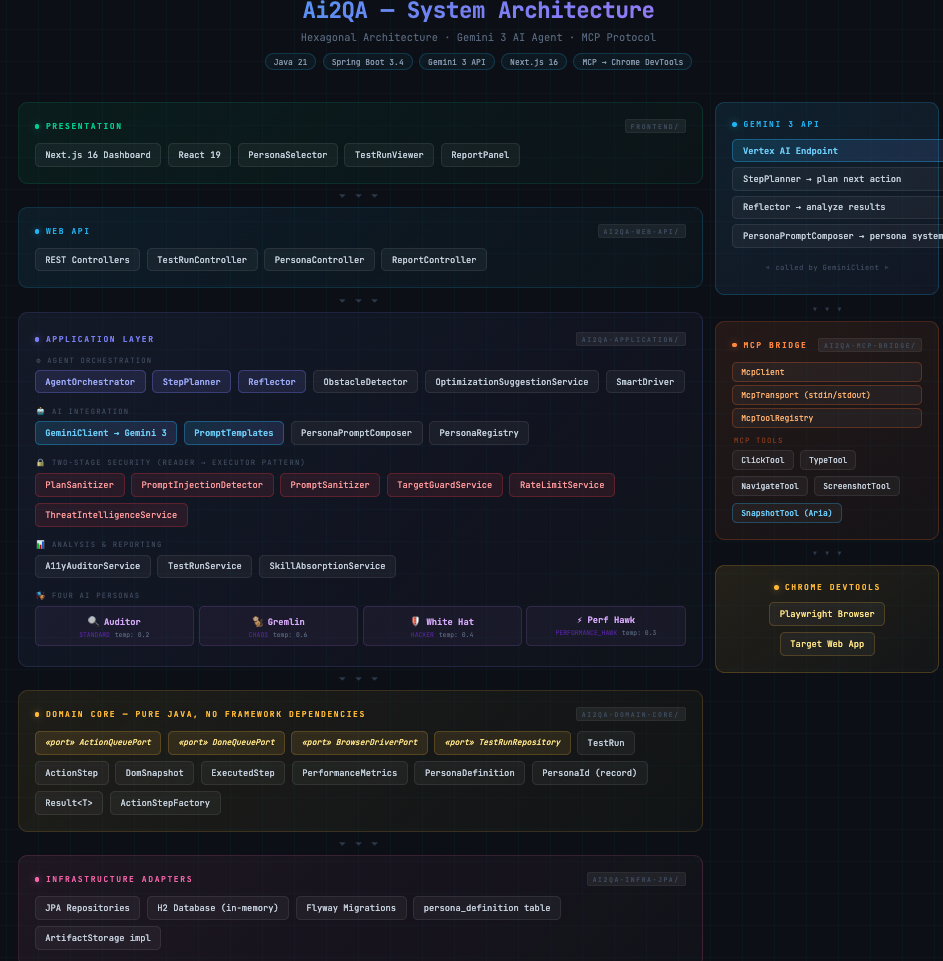Viewport: 943px width, 961px height.
Task: Click the icon beside Four AI Personas
Action: click(x=40, y=595)
